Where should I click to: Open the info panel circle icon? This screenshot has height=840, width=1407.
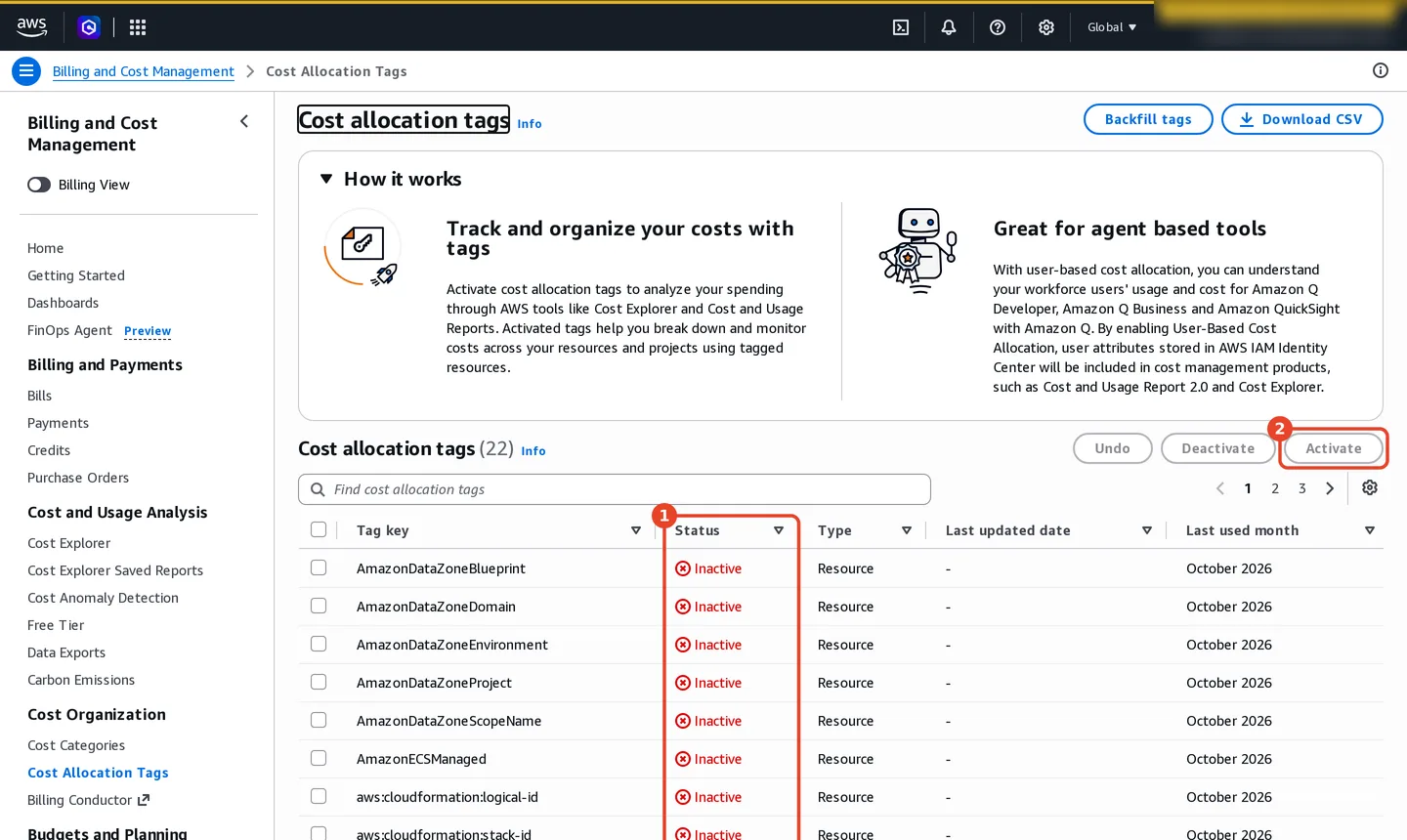(1381, 70)
